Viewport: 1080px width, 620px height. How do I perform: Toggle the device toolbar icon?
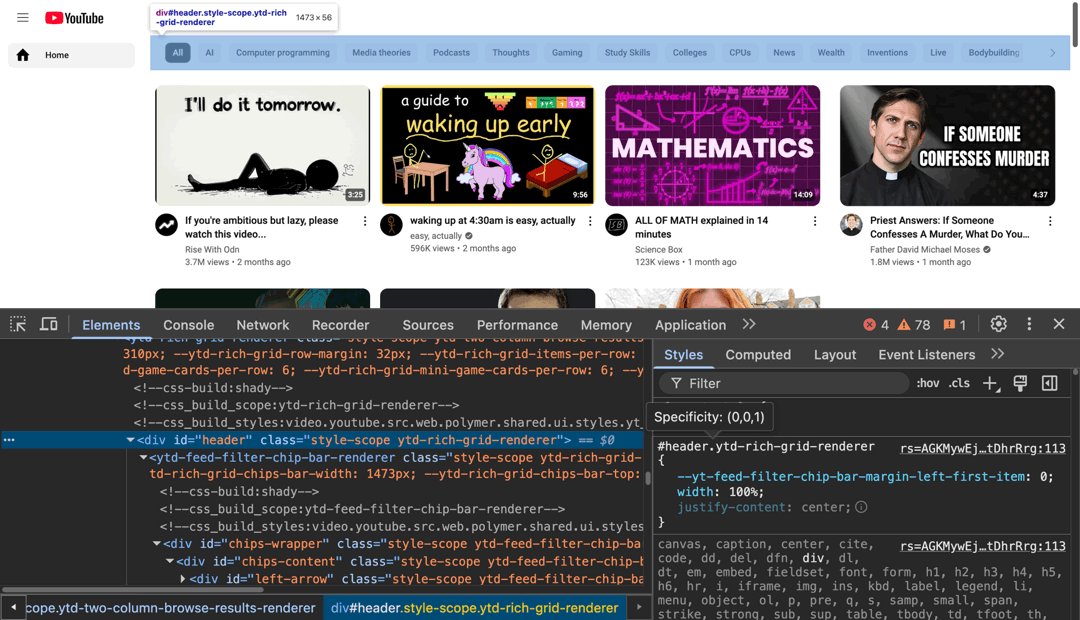point(48,324)
